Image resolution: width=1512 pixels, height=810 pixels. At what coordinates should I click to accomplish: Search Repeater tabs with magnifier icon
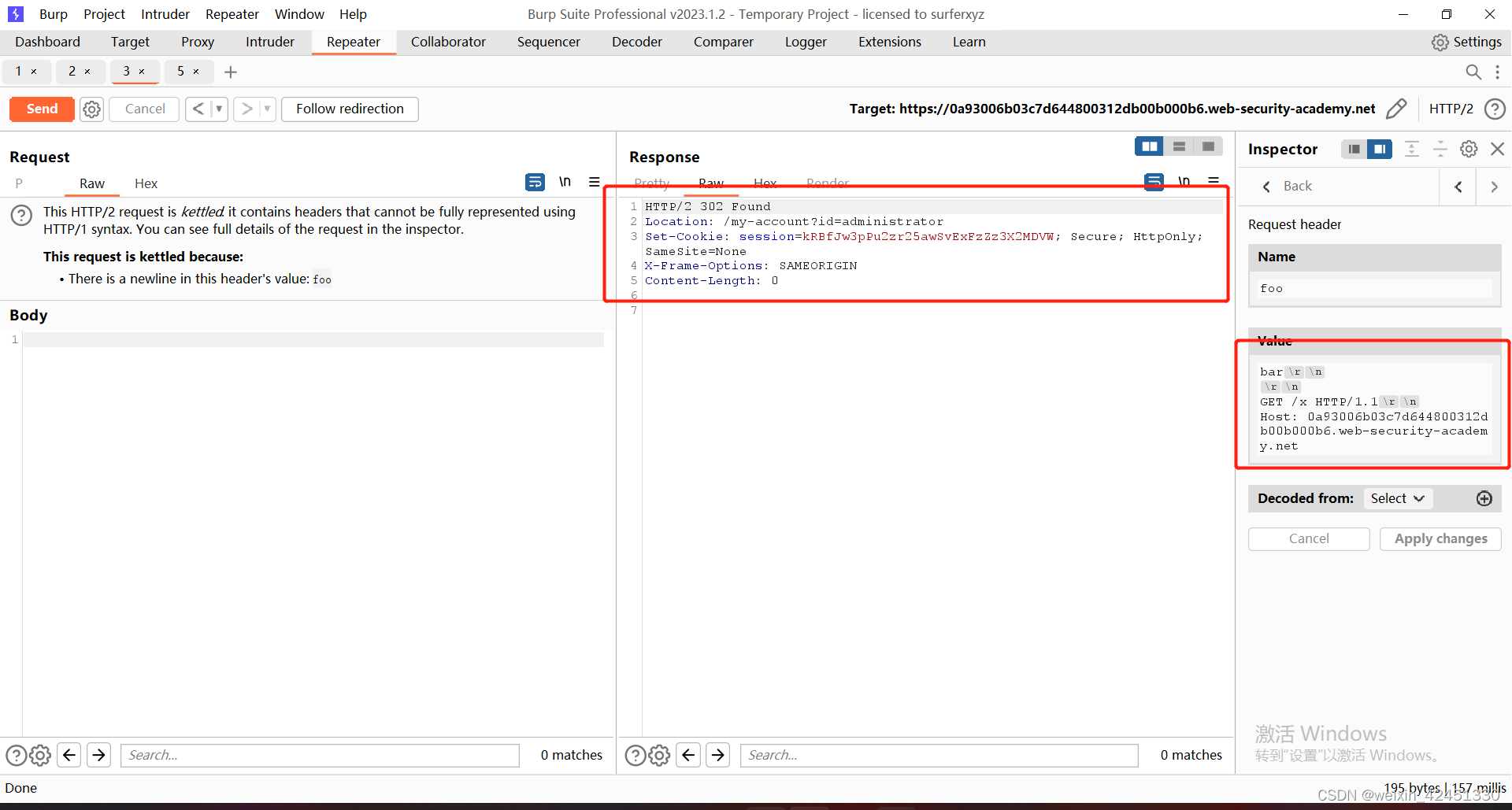click(x=1473, y=72)
